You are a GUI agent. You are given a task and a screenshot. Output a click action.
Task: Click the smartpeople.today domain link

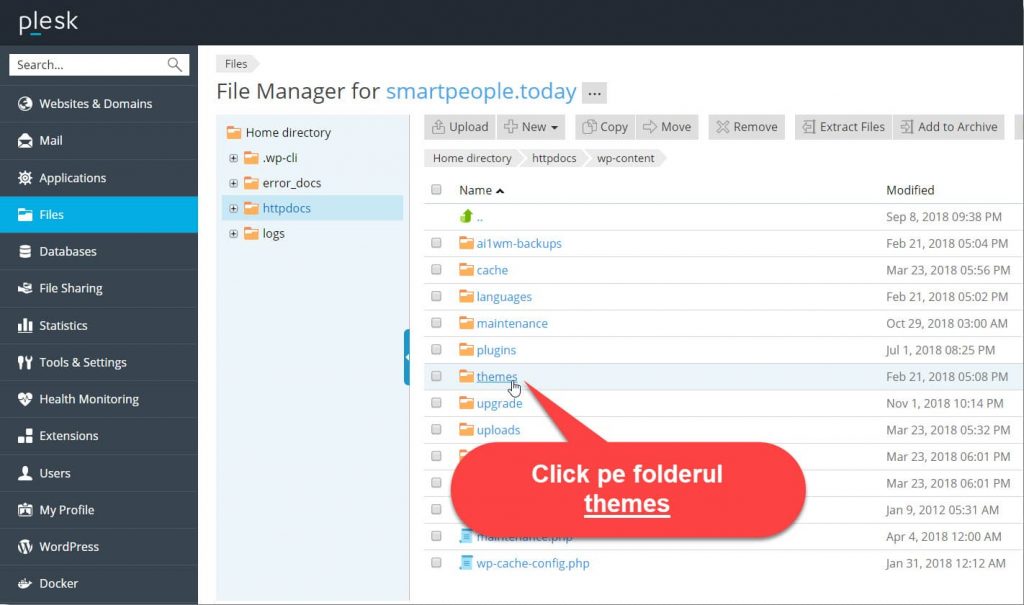point(481,92)
